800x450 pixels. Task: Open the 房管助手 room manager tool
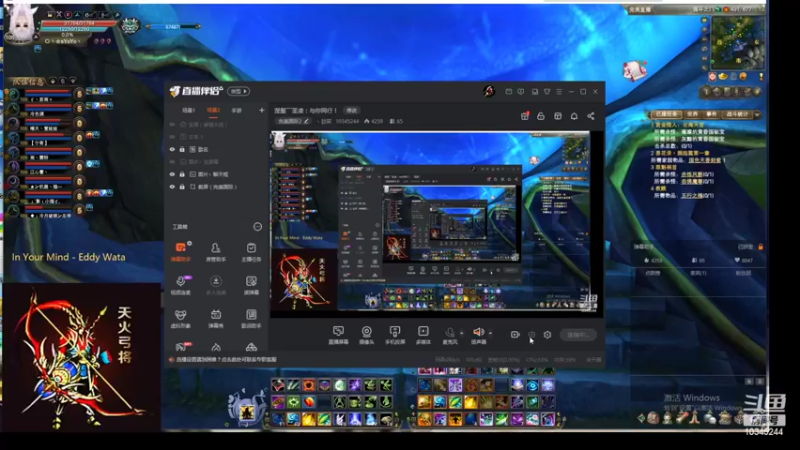coord(216,252)
